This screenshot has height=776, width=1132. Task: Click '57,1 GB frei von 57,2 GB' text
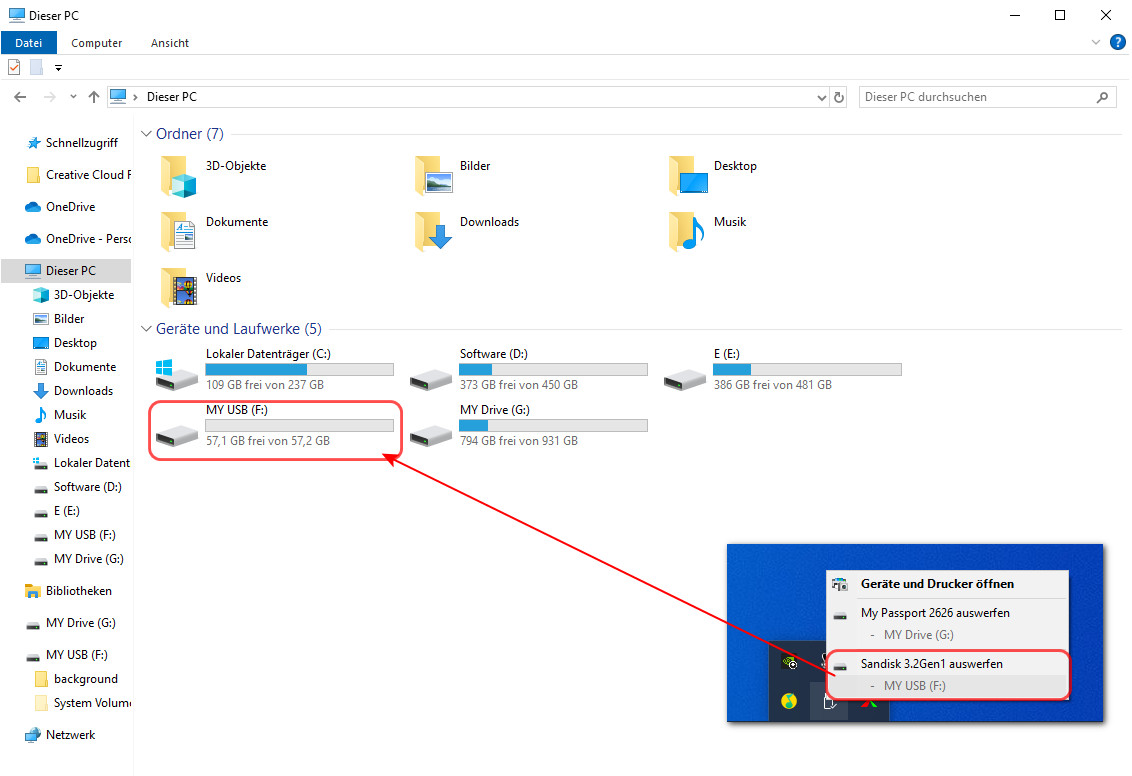pyautogui.click(x=268, y=440)
